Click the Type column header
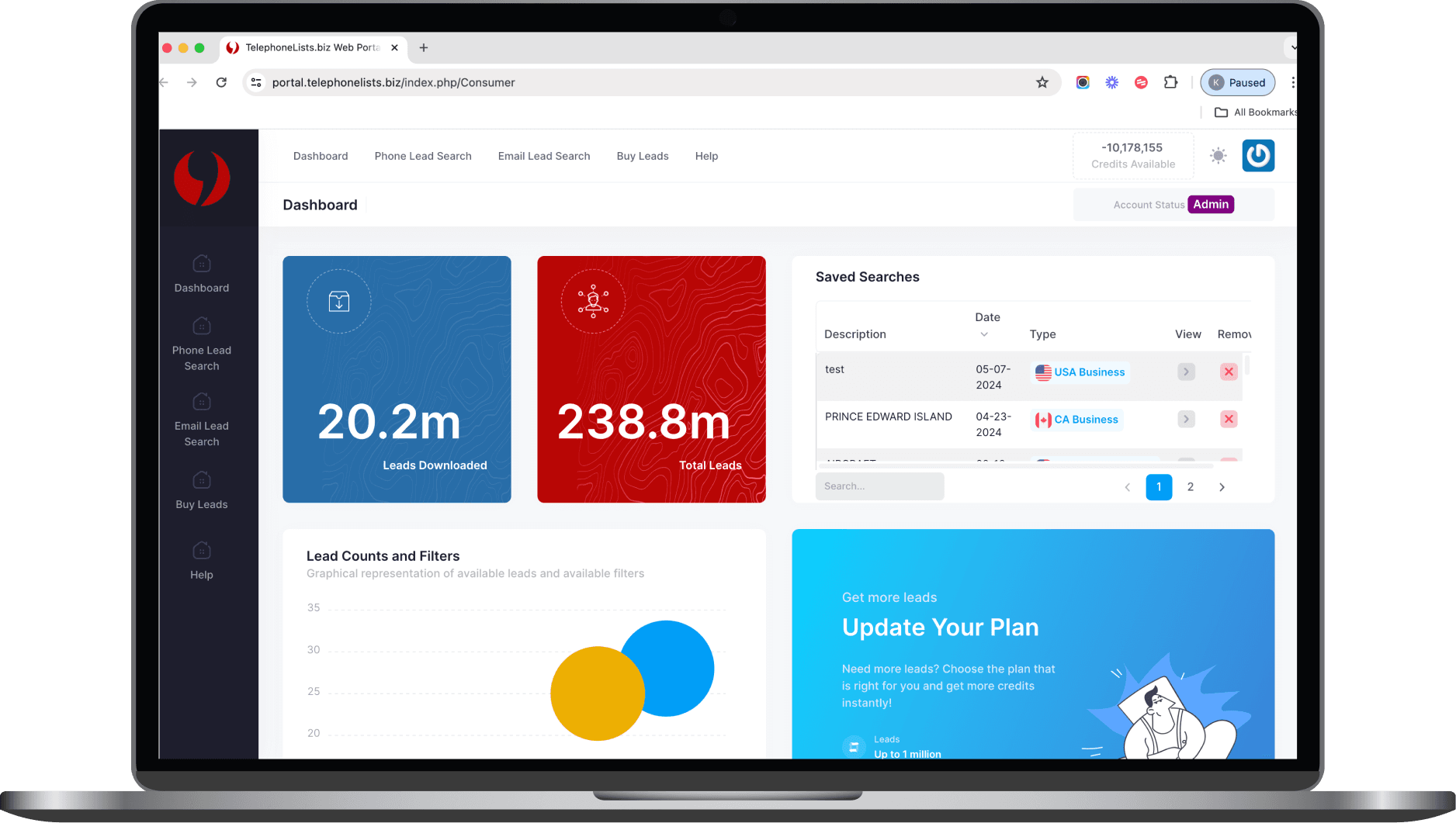The image size is (1456, 823). (x=1042, y=334)
